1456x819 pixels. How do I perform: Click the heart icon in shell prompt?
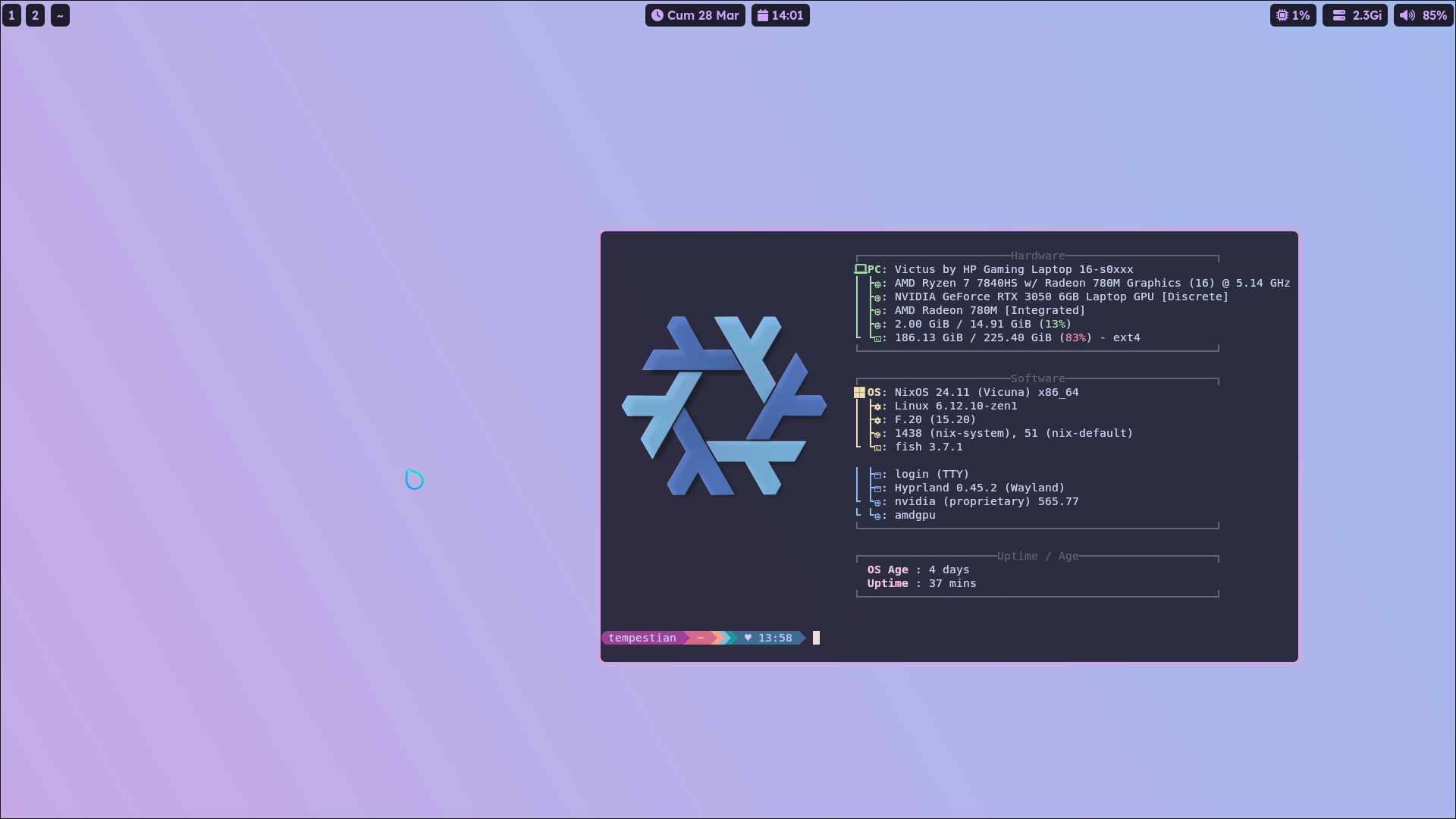point(748,638)
